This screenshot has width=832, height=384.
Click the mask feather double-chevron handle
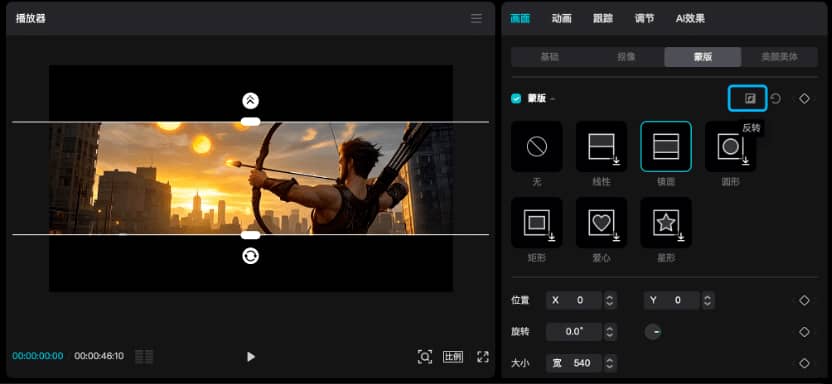(250, 100)
